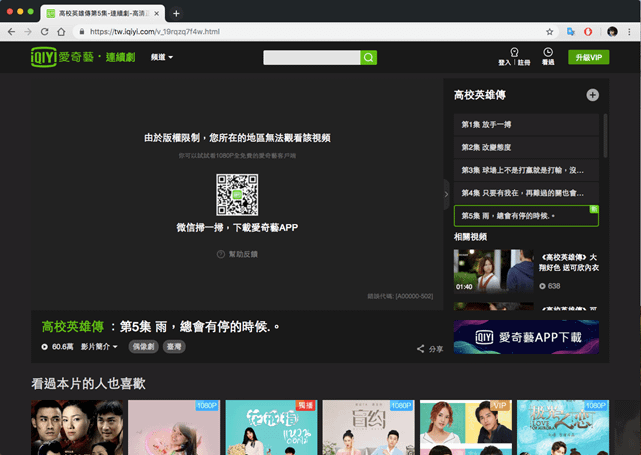
Task: Collapse the episode sidebar arrow
Action: point(446,195)
